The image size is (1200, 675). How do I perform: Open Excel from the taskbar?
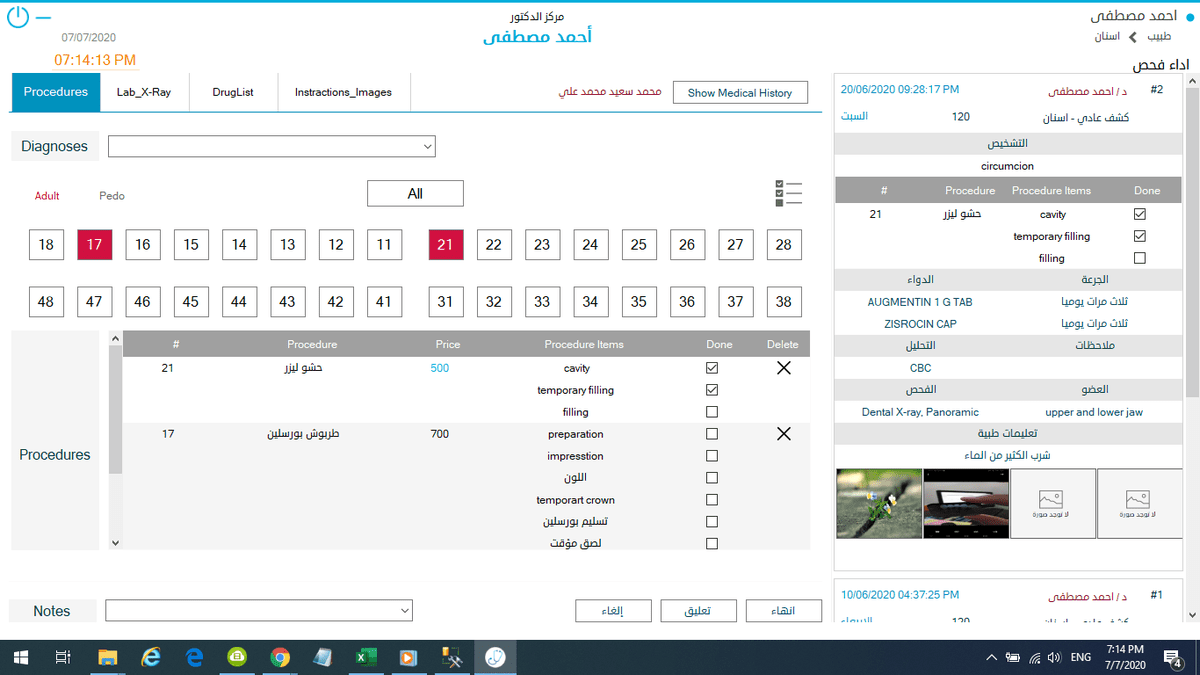click(x=364, y=657)
